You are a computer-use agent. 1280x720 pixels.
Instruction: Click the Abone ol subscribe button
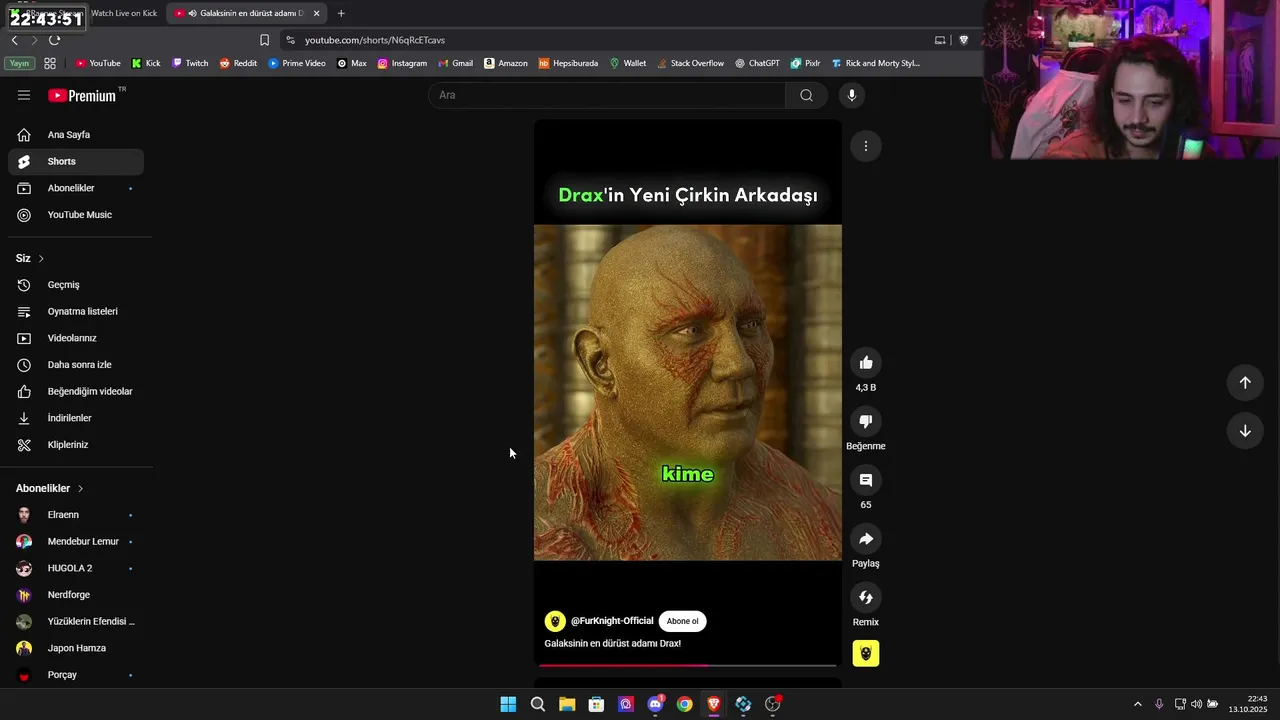[x=683, y=621]
